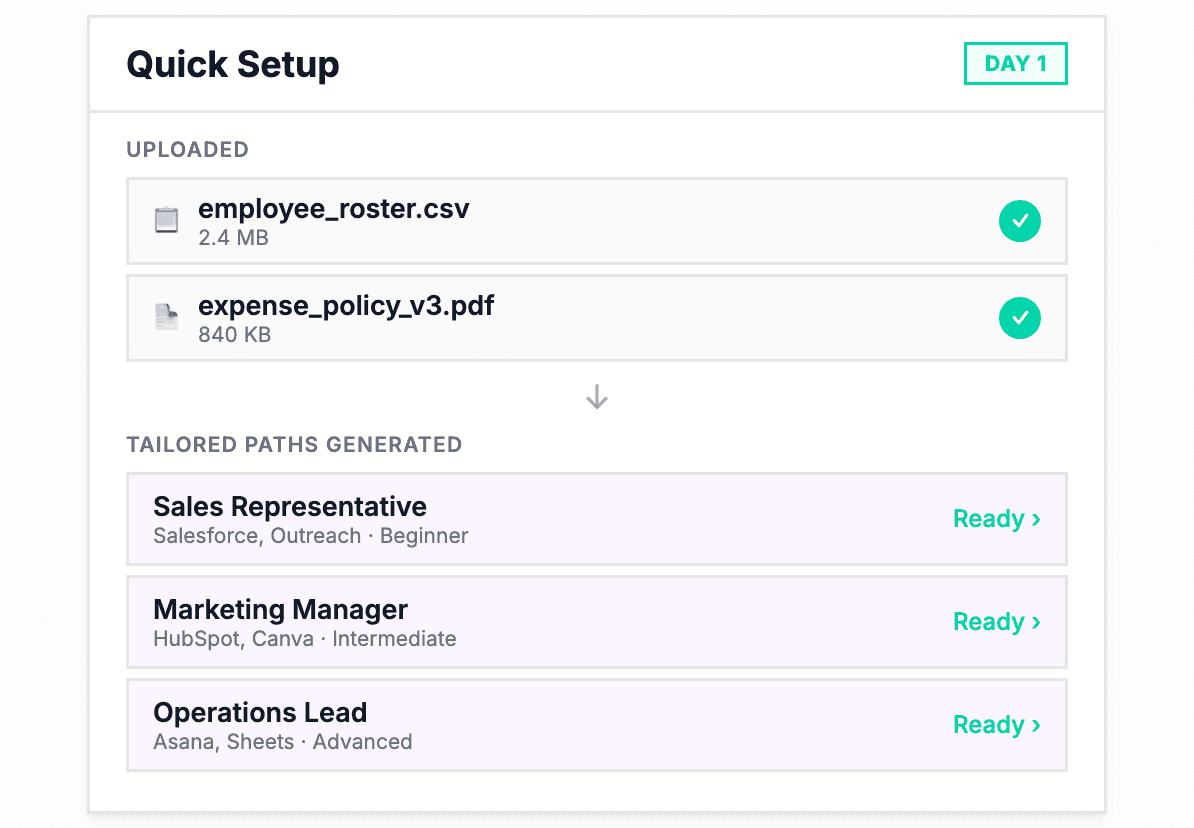The width and height of the screenshot is (1194, 828).
Task: Select the Sales Representative path title
Action: click(x=290, y=507)
